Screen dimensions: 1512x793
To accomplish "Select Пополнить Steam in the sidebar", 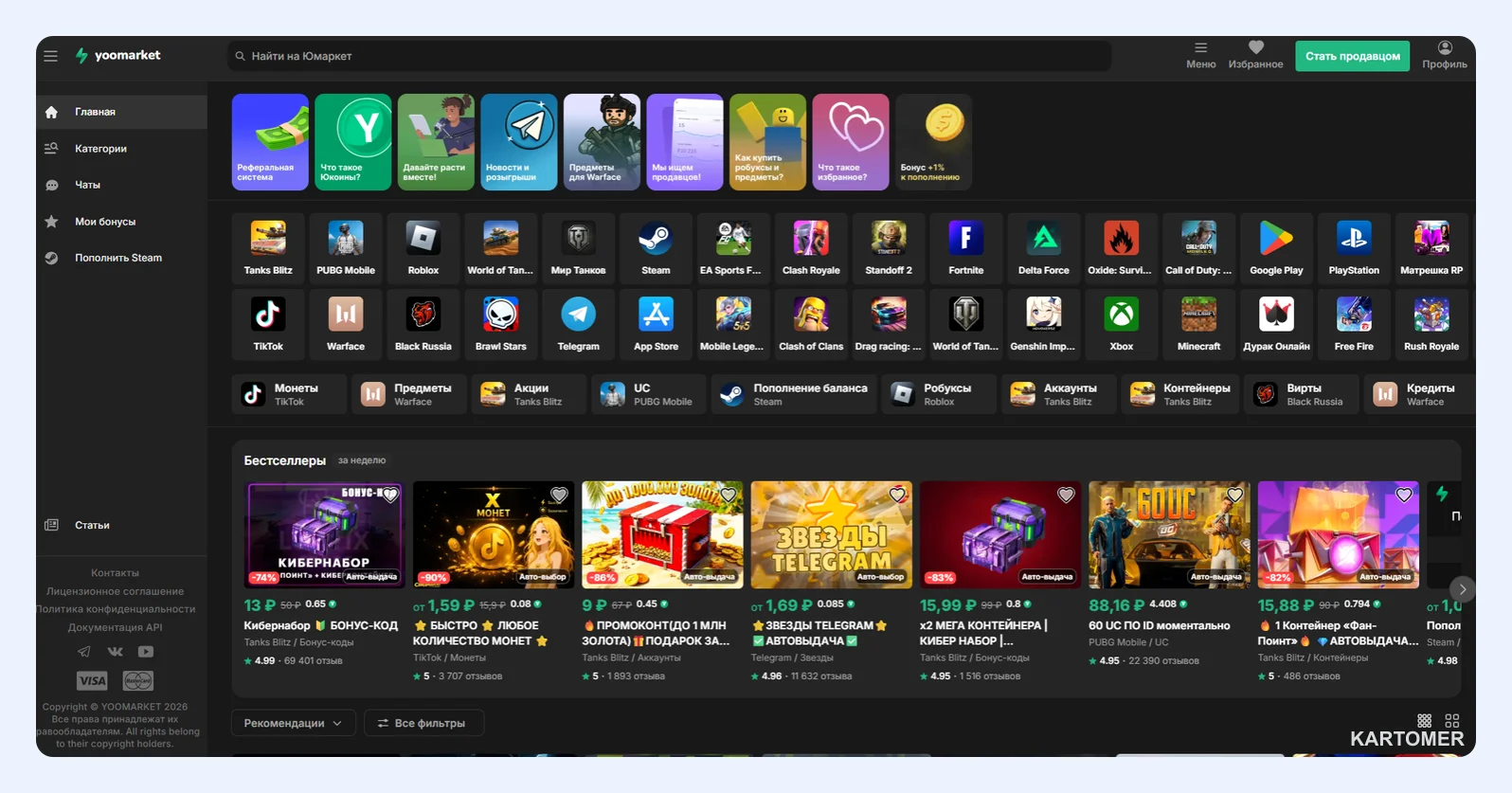I will (121, 258).
